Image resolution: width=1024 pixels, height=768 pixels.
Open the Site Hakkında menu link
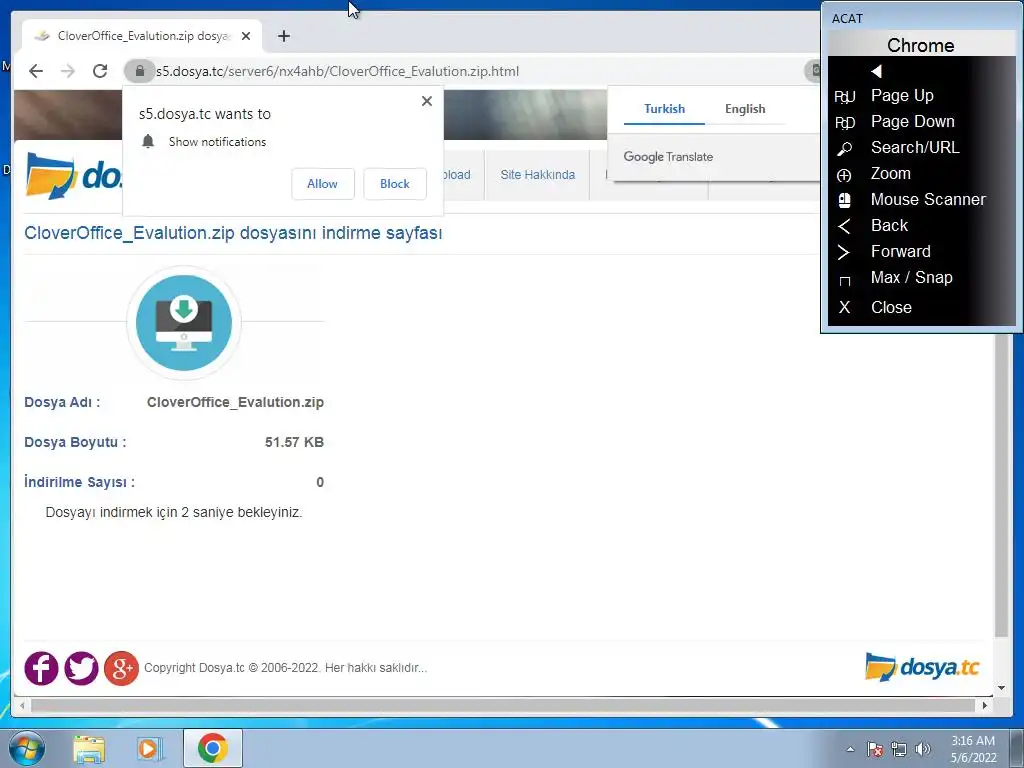pyautogui.click(x=537, y=175)
